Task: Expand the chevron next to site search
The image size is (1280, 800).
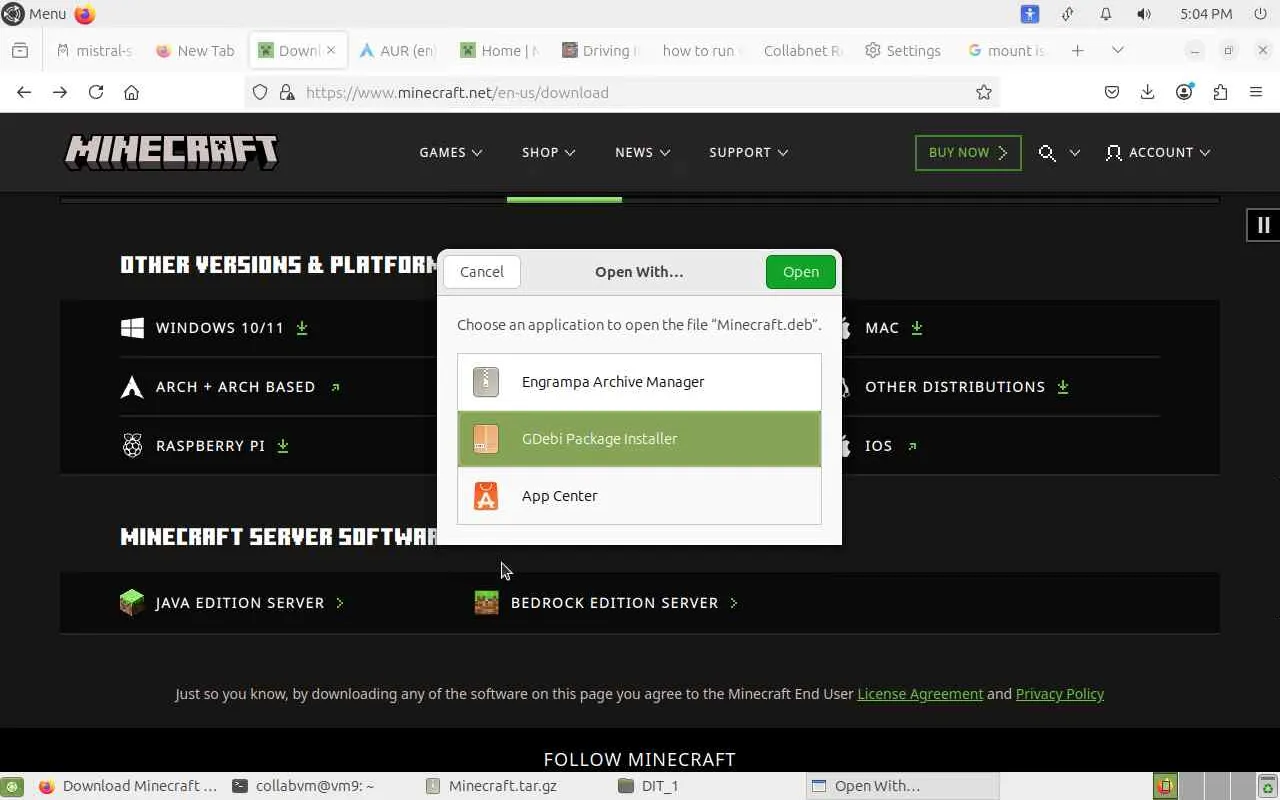Action: [x=1075, y=153]
